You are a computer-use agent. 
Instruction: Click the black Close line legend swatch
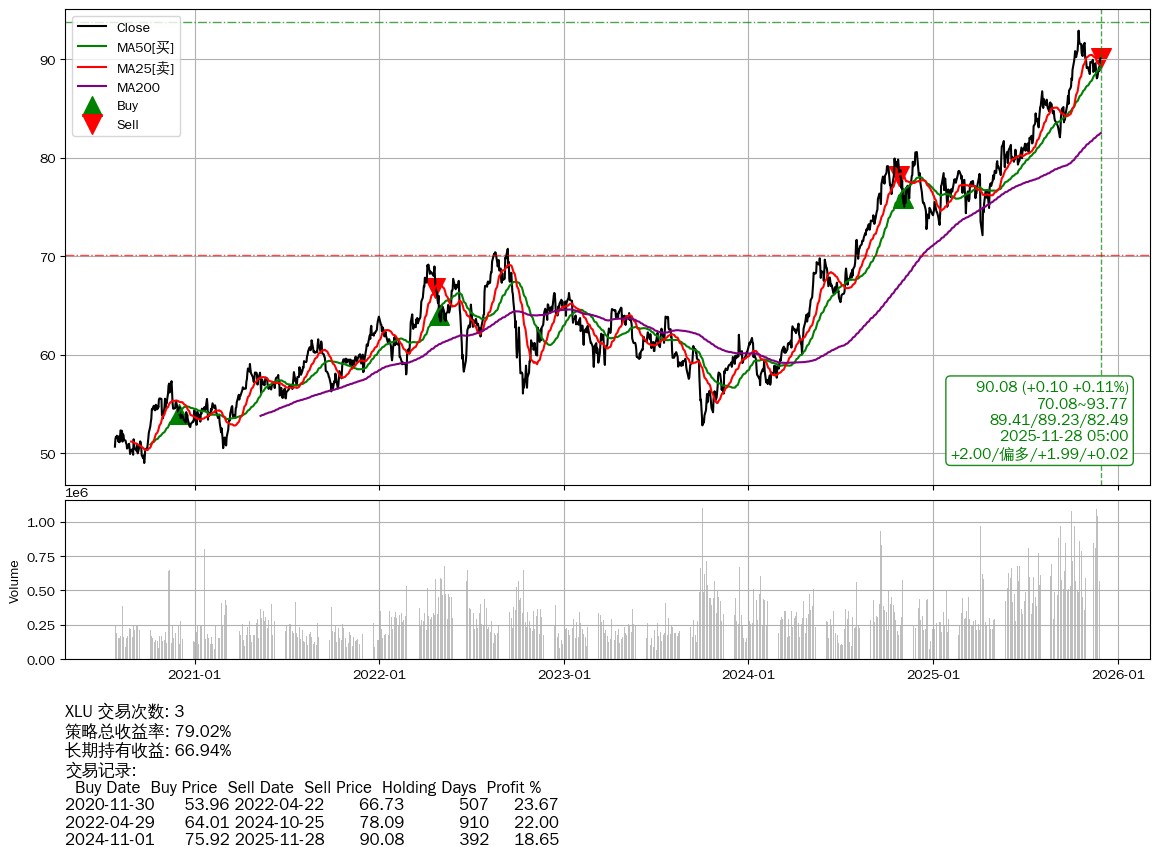point(93,28)
